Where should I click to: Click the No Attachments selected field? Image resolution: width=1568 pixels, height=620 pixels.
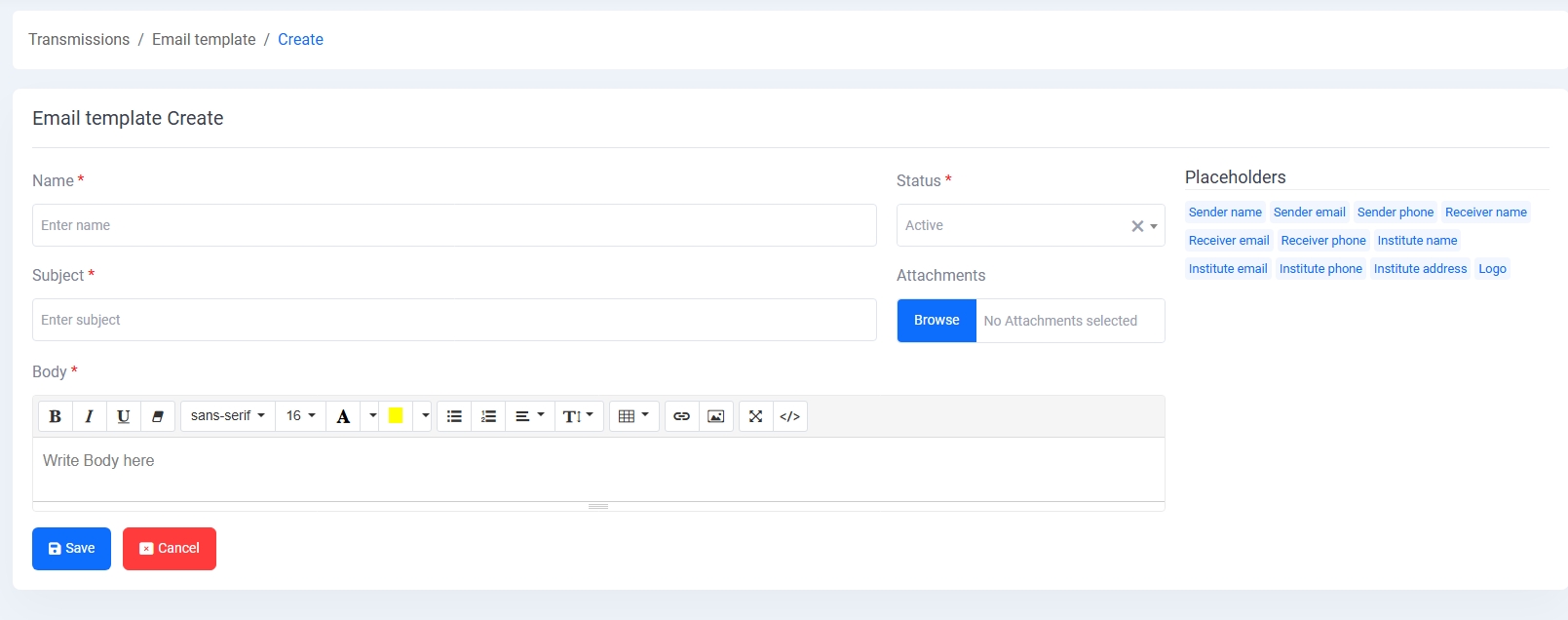[1070, 321]
